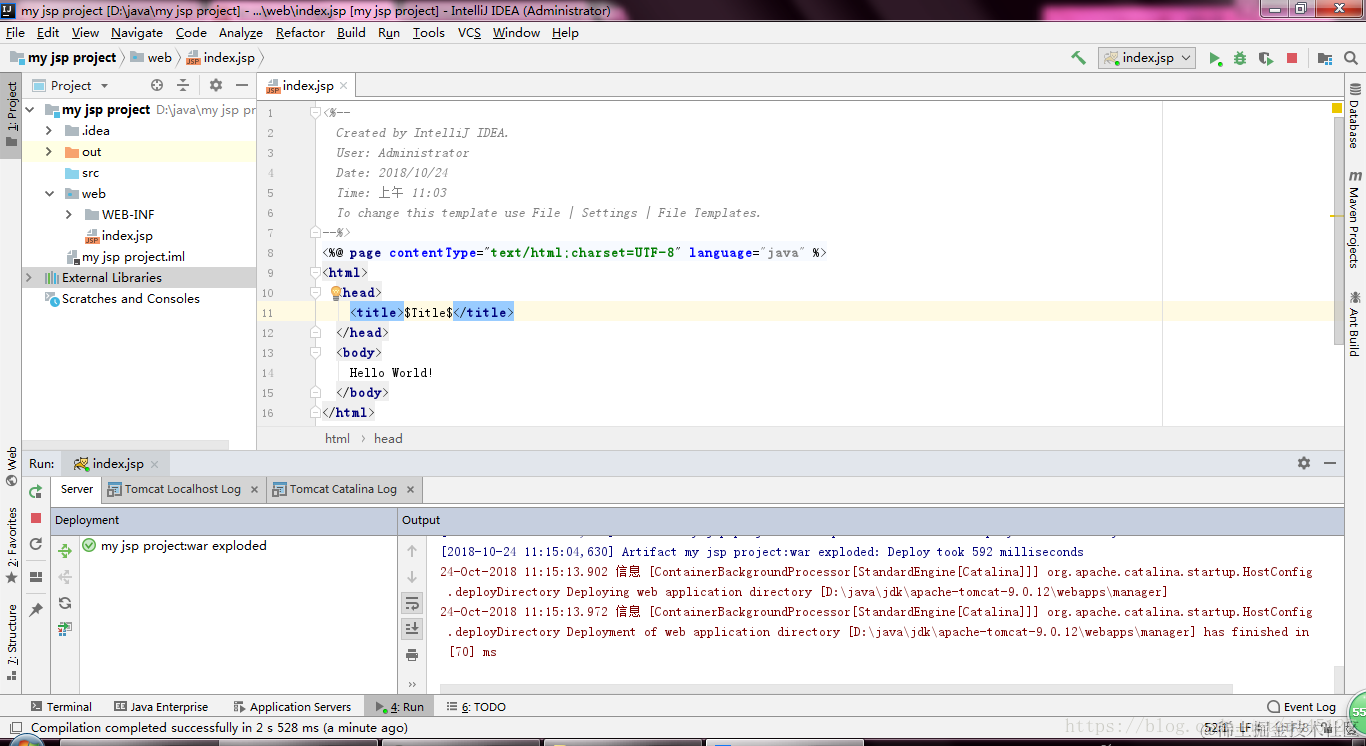The height and width of the screenshot is (746, 1366).
Task: Rerun the server in the Run panel
Action: point(36,491)
